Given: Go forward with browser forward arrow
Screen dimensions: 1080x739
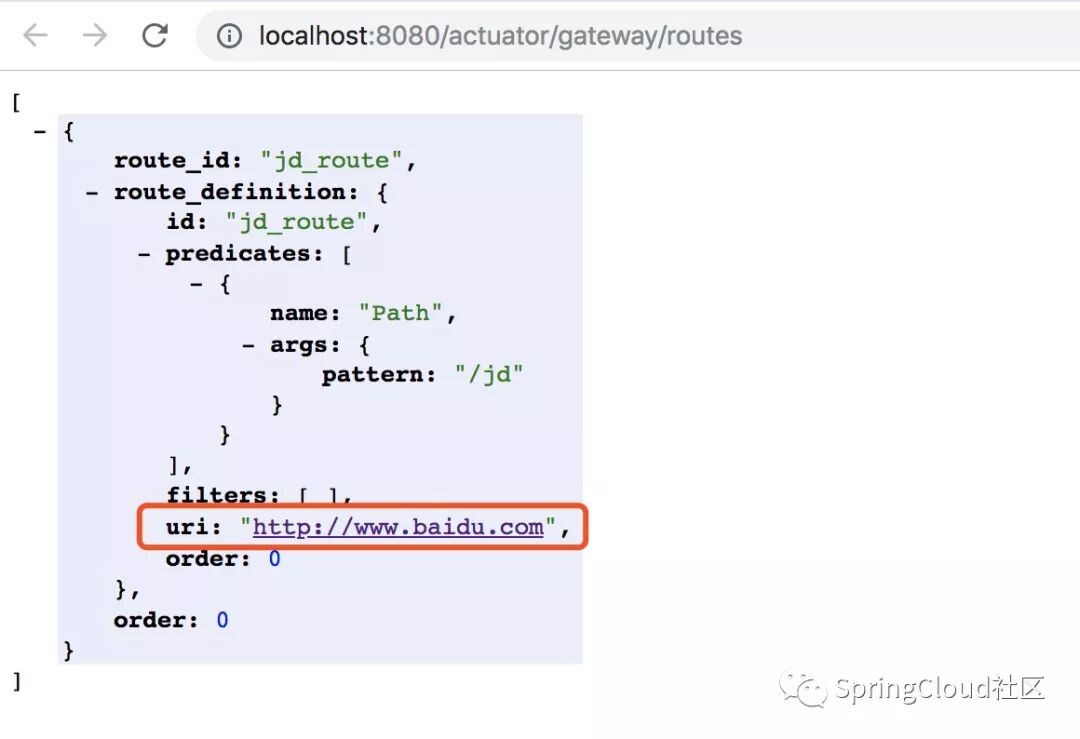Looking at the screenshot, I should tap(95, 35).
